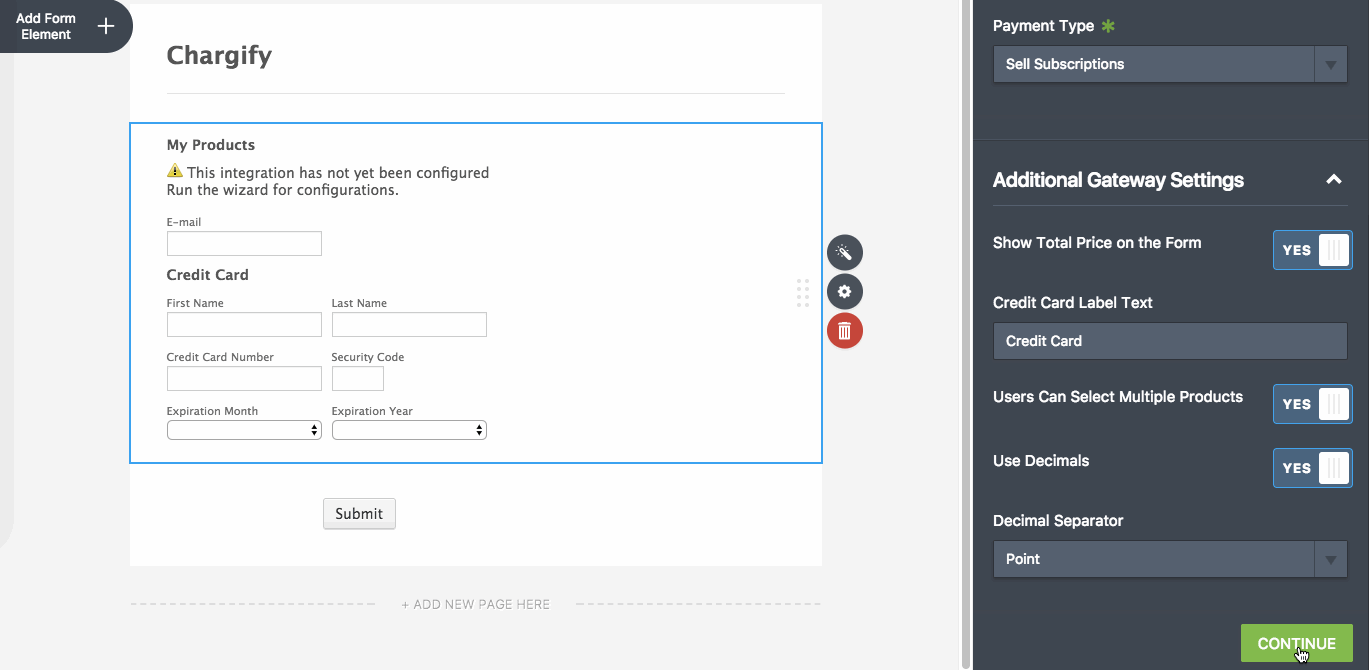The height and width of the screenshot is (670, 1369).
Task: Click the E-mail input field
Action: (244, 243)
